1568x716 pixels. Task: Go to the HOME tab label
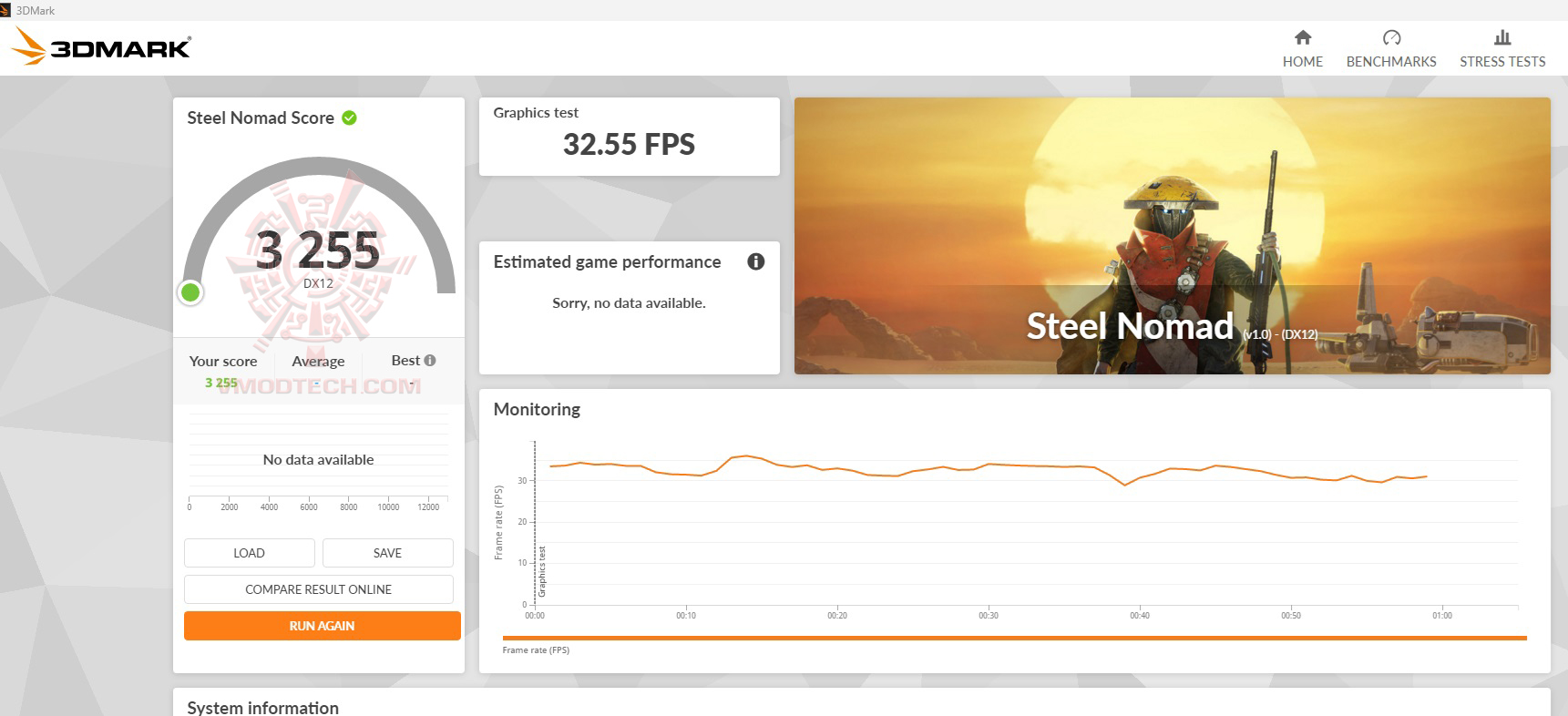point(1303,62)
